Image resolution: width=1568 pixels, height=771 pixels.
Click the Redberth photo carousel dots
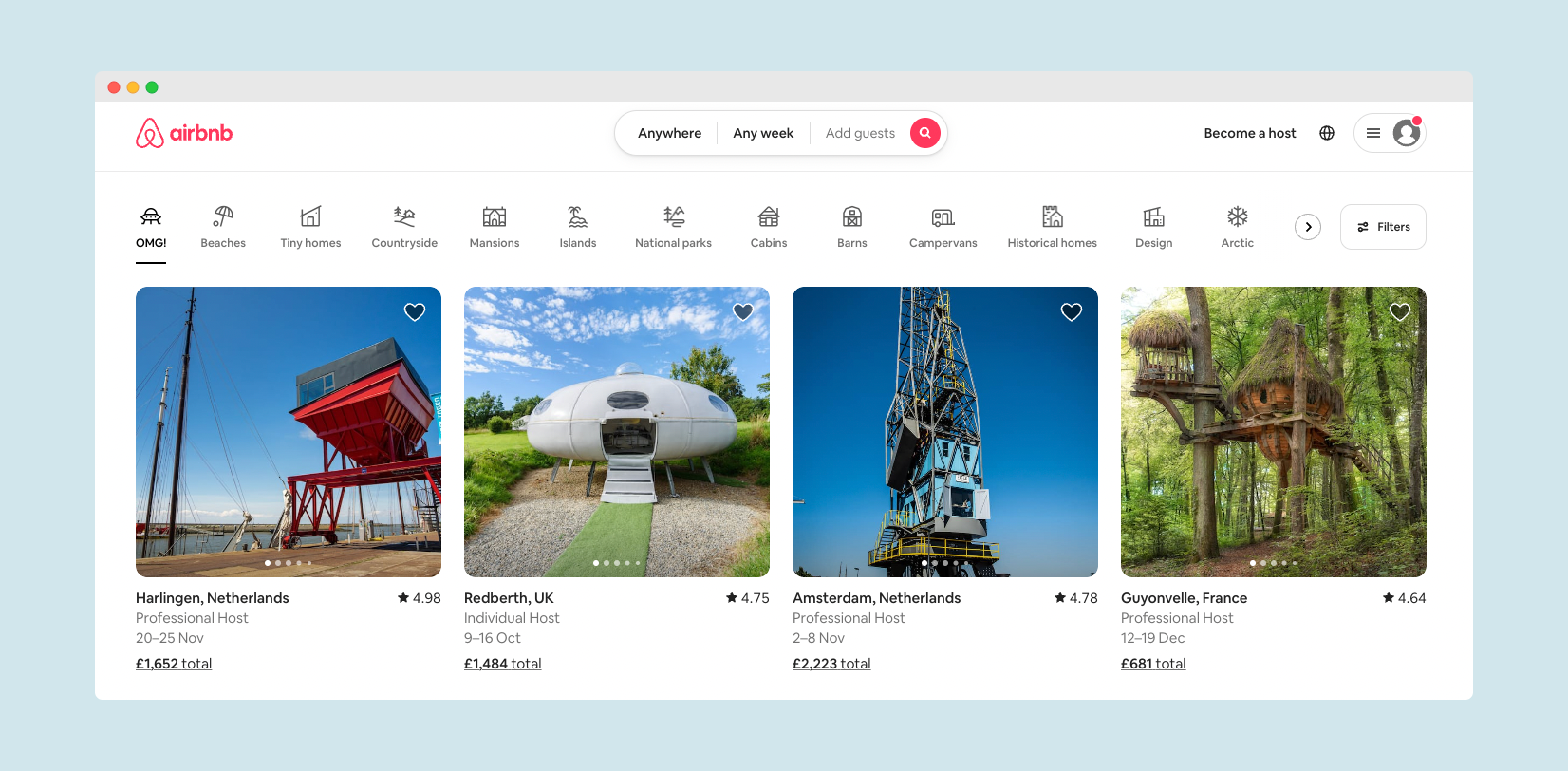coord(617,563)
